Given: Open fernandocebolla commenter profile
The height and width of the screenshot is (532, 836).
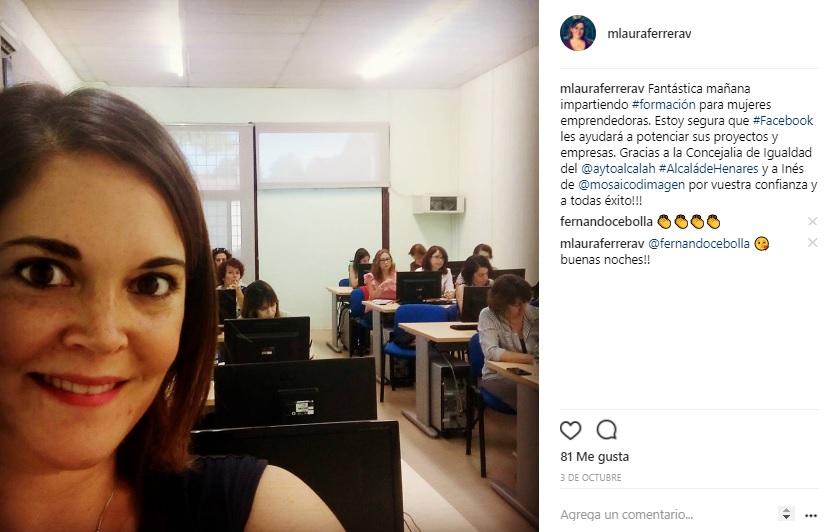Looking at the screenshot, I should pyautogui.click(x=606, y=221).
